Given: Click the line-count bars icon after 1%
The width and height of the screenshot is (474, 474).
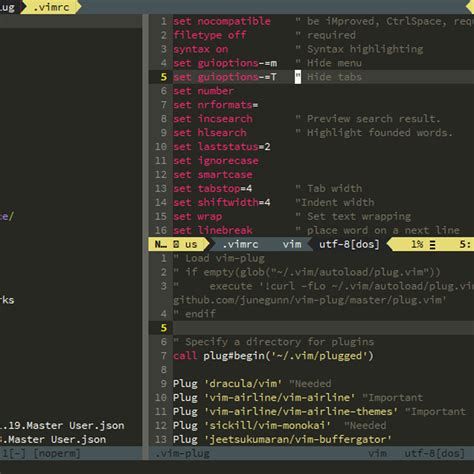Looking at the screenshot, I should coord(432,245).
